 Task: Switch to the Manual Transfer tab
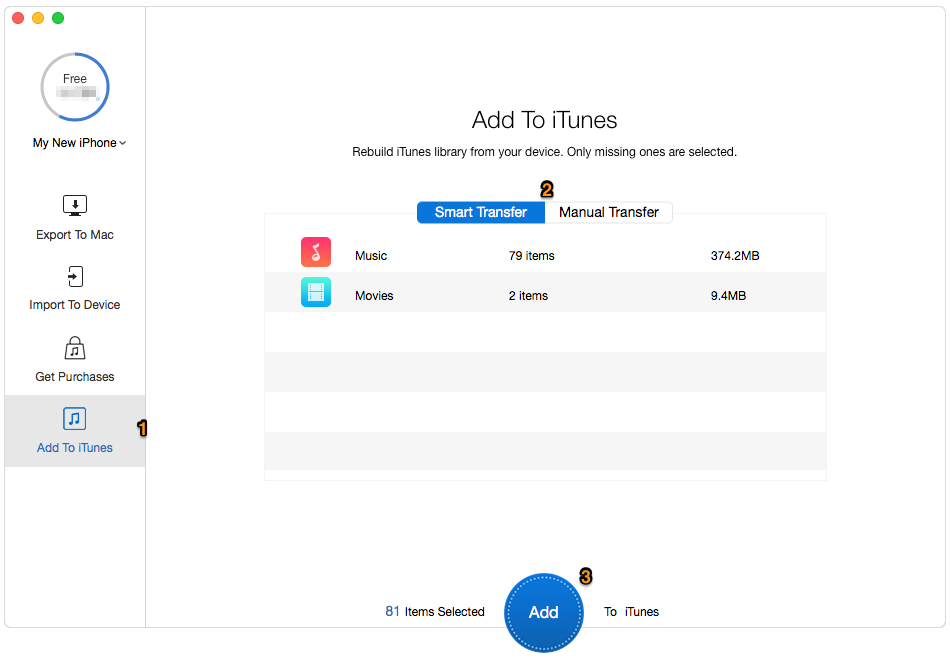click(608, 212)
